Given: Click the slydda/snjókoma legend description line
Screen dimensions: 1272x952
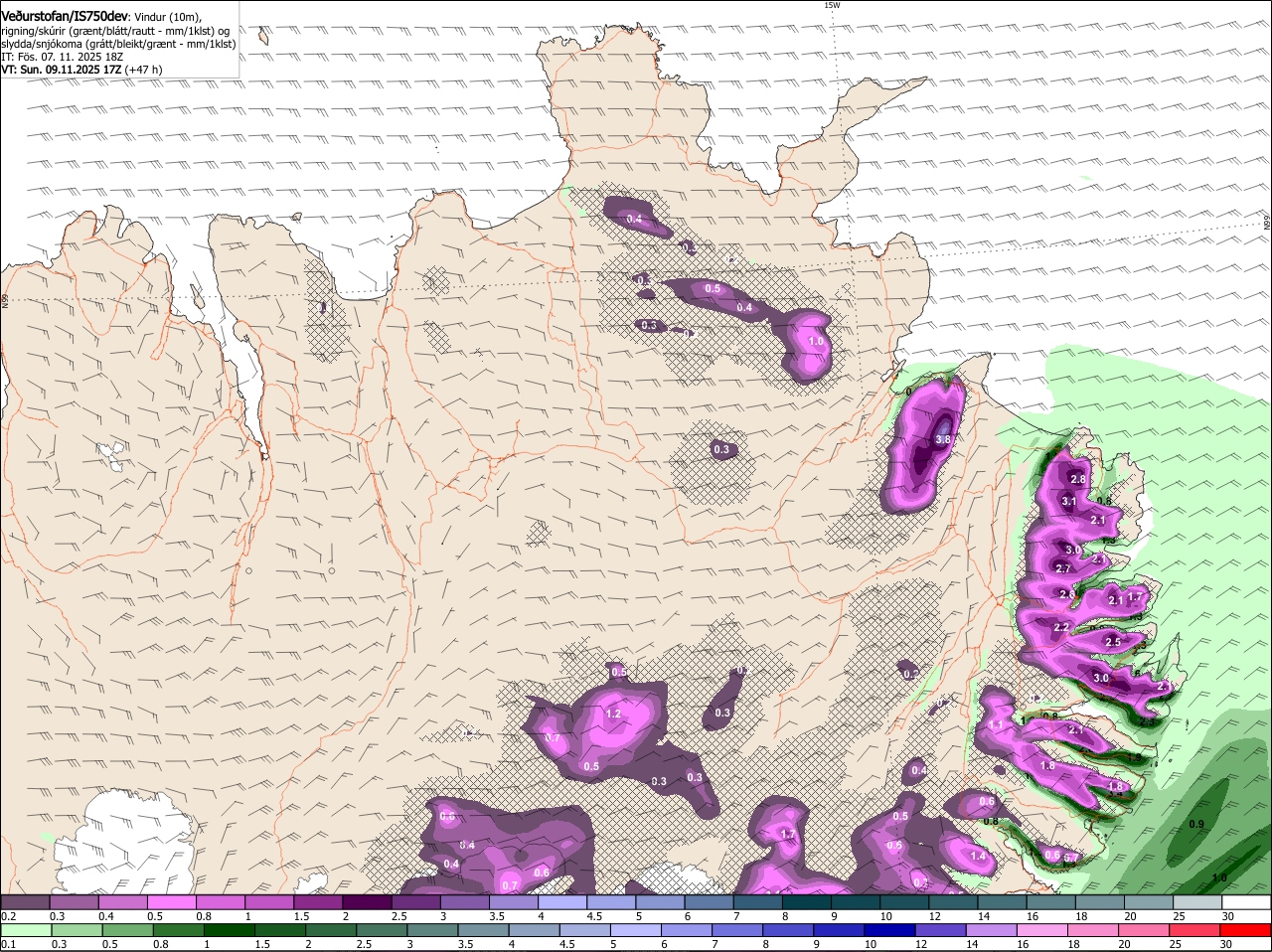Looking at the screenshot, I should 118,44.
